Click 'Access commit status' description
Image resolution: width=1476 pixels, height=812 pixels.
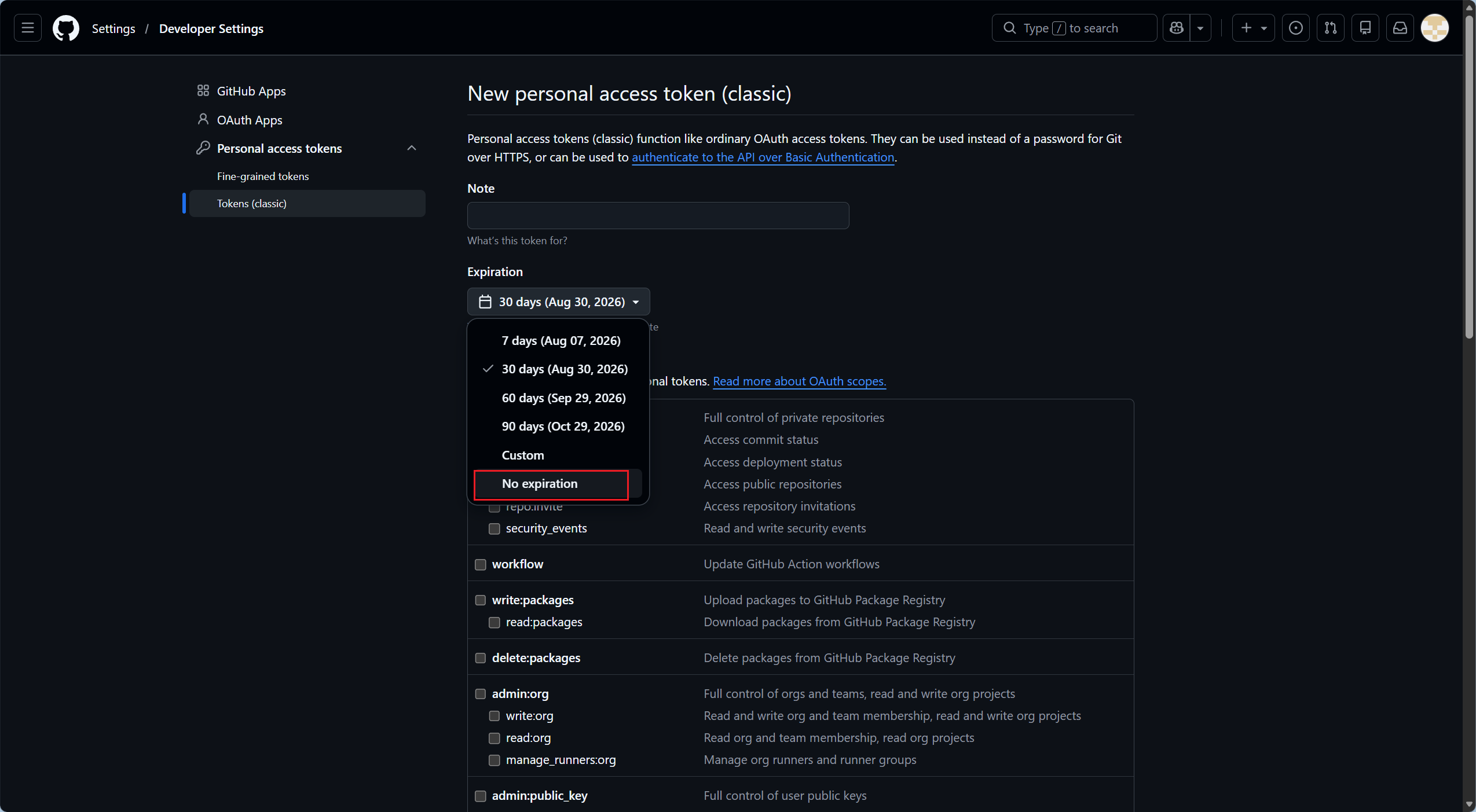pyautogui.click(x=761, y=440)
